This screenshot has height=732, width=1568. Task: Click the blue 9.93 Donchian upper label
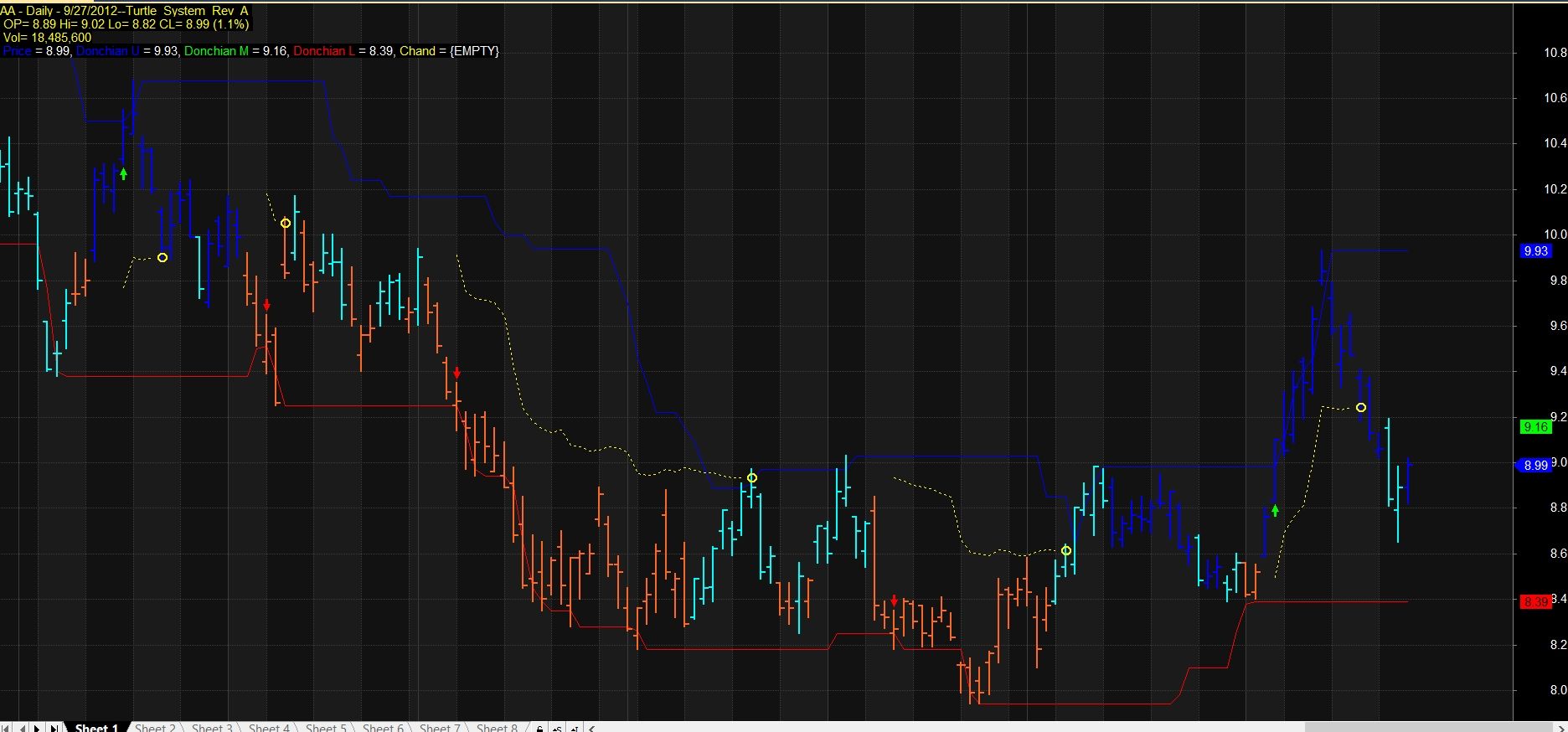1535,250
